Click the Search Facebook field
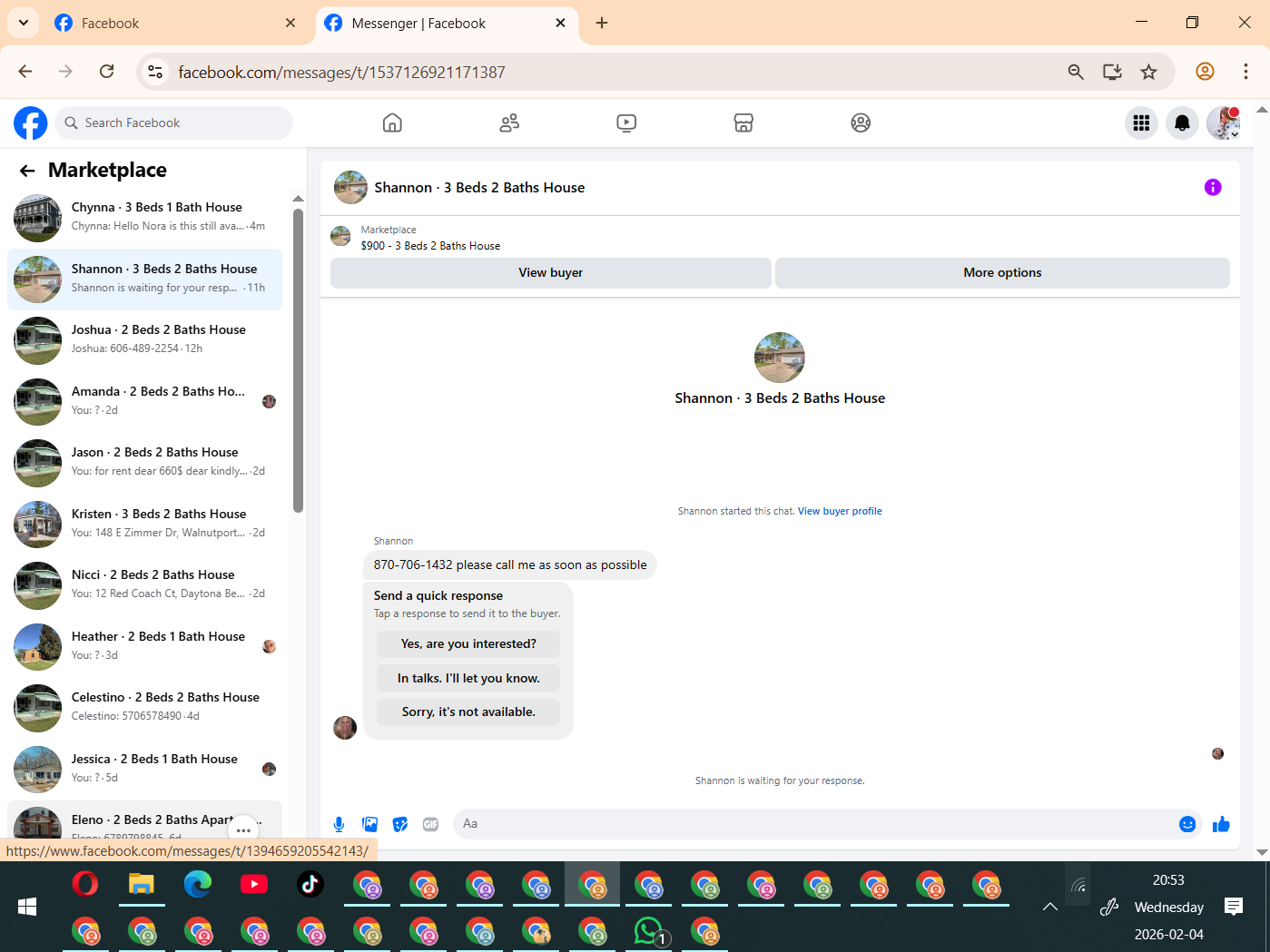 [174, 123]
